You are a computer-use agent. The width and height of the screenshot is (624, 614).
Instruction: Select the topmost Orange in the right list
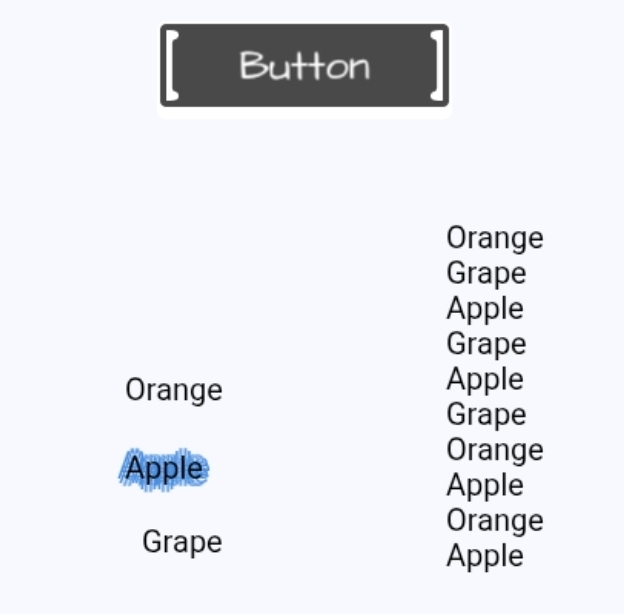click(494, 238)
